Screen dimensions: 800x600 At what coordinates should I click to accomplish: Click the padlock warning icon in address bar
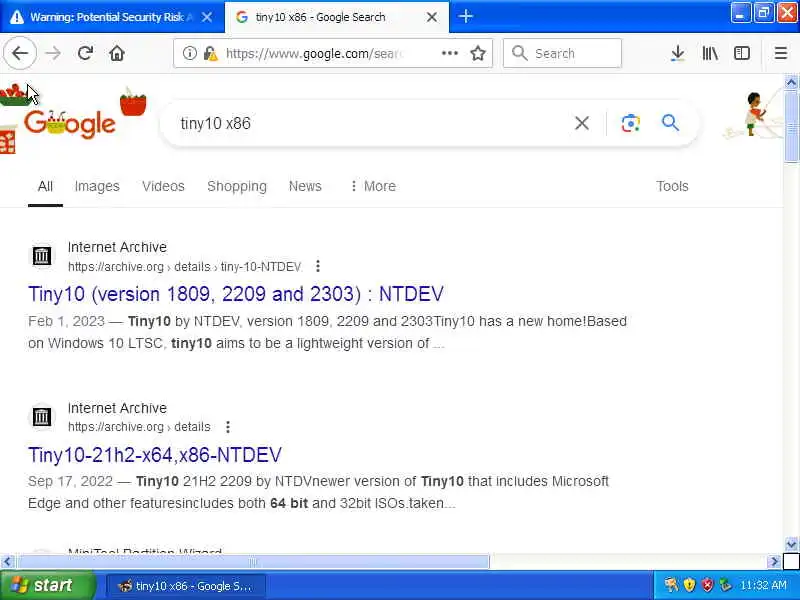210,53
